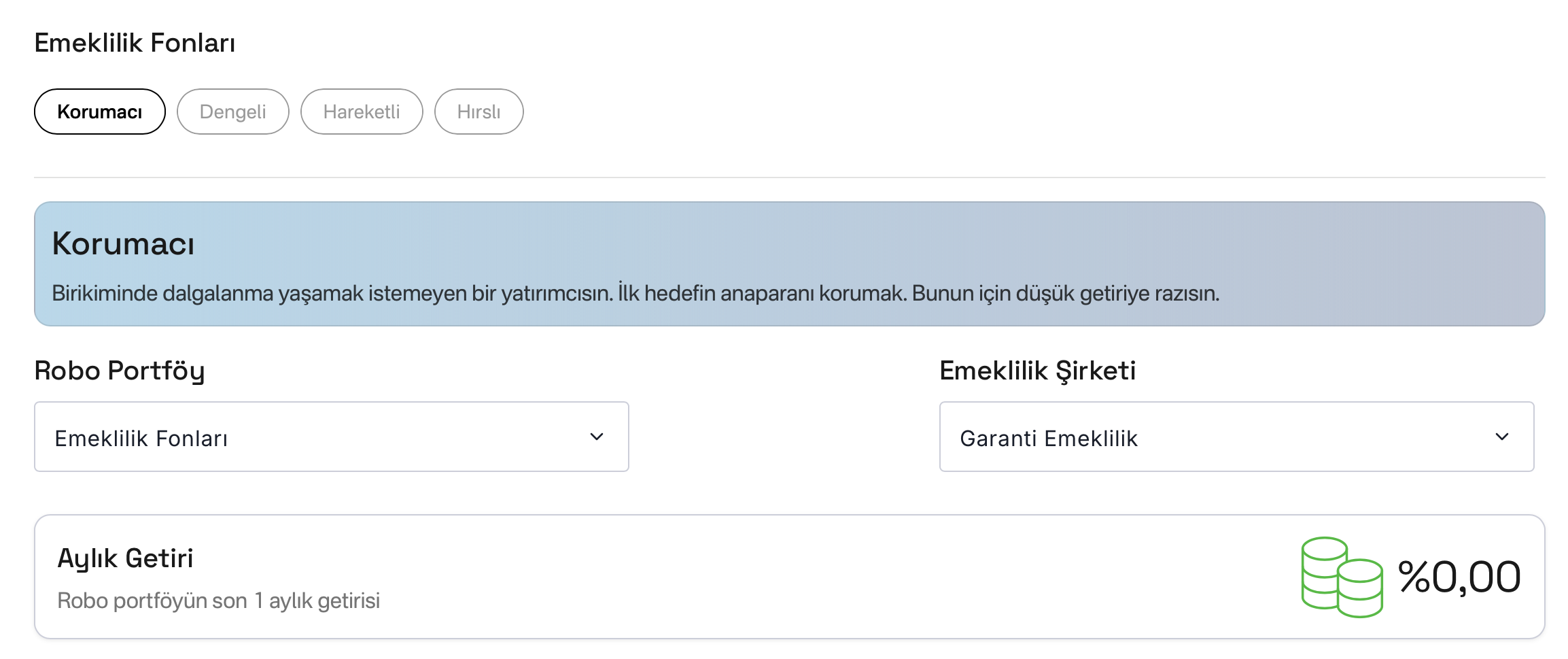Image resolution: width=1568 pixels, height=659 pixels.
Task: Expand the Emeklilik Fonları selector chevron
Action: 597,436
